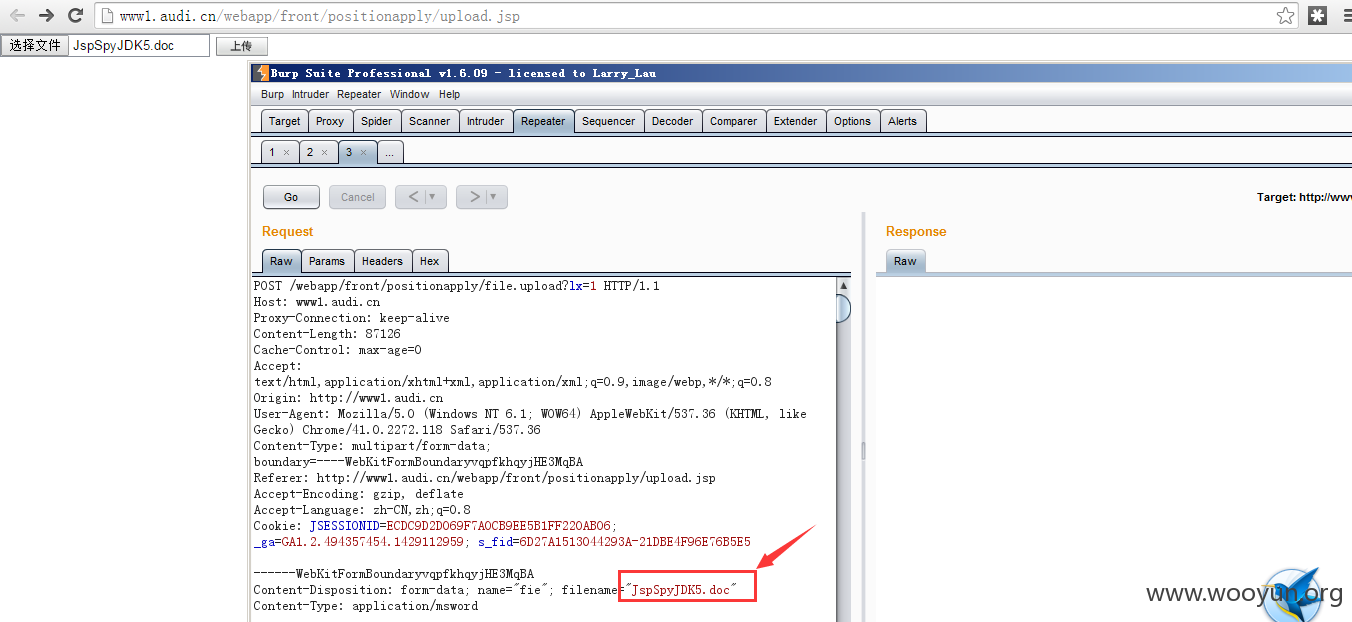Switch to the Comparer tab
This screenshot has height=622, width=1352.
[734, 121]
